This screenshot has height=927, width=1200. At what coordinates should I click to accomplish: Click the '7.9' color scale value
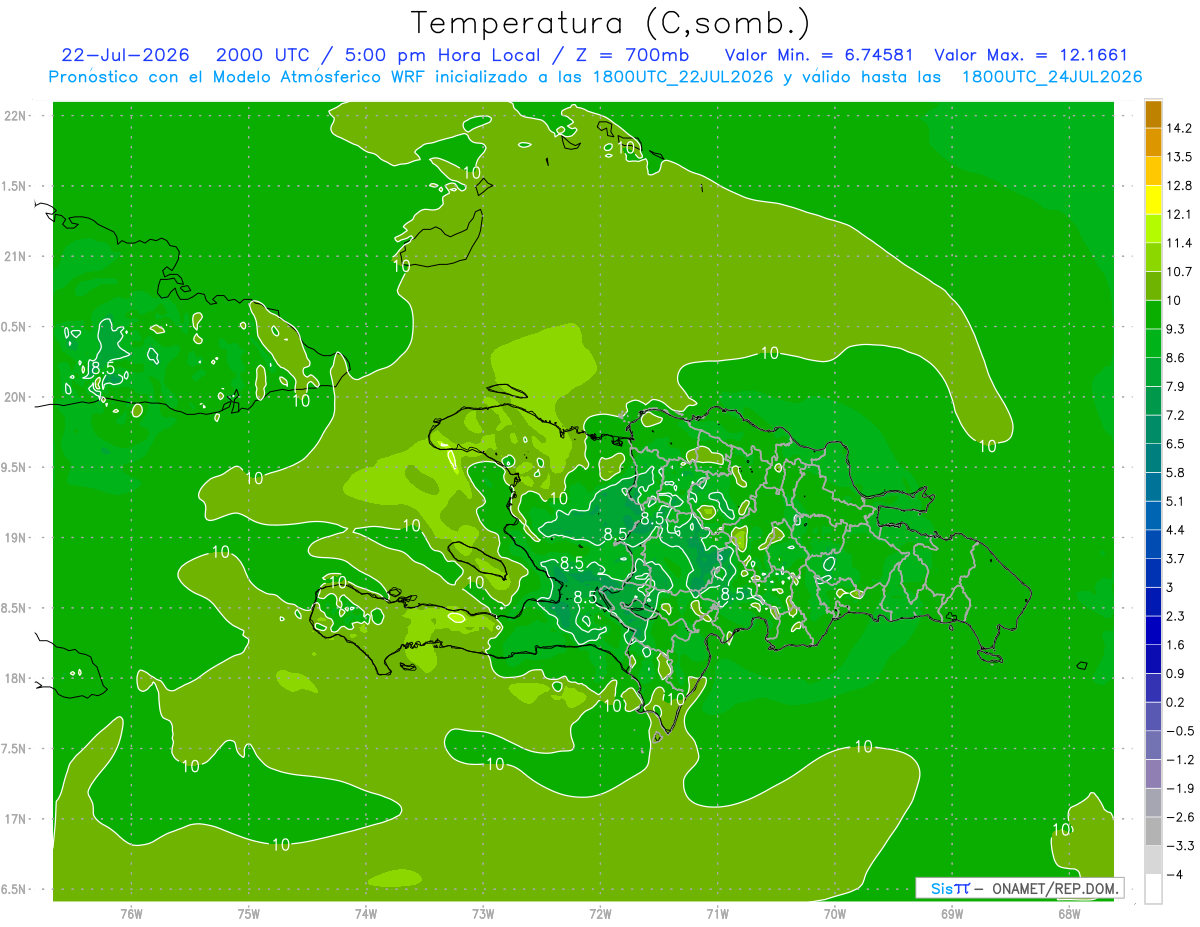pos(1174,387)
